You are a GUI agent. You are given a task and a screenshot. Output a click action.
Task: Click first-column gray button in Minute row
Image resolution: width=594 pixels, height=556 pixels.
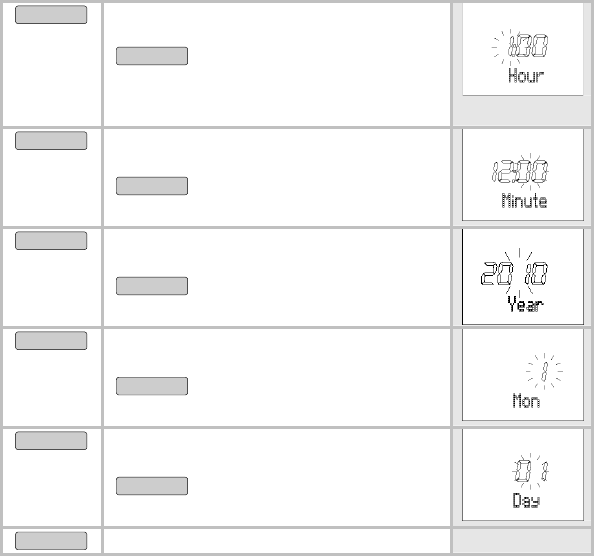point(51,141)
